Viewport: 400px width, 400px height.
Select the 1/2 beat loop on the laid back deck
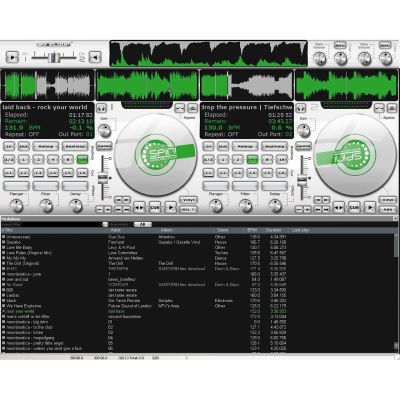pyautogui.click(x=9, y=160)
